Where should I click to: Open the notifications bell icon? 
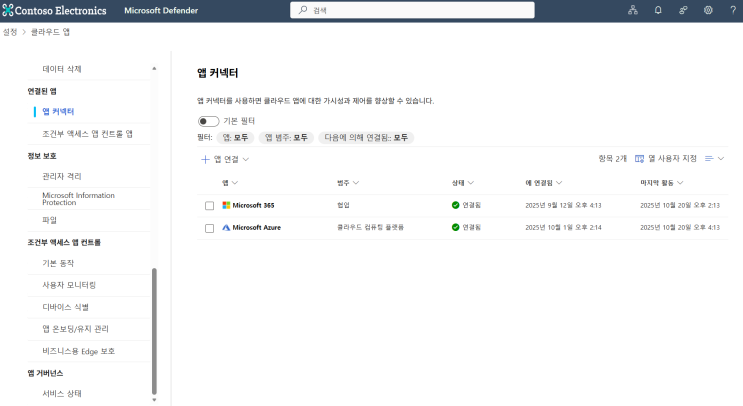[x=658, y=10]
